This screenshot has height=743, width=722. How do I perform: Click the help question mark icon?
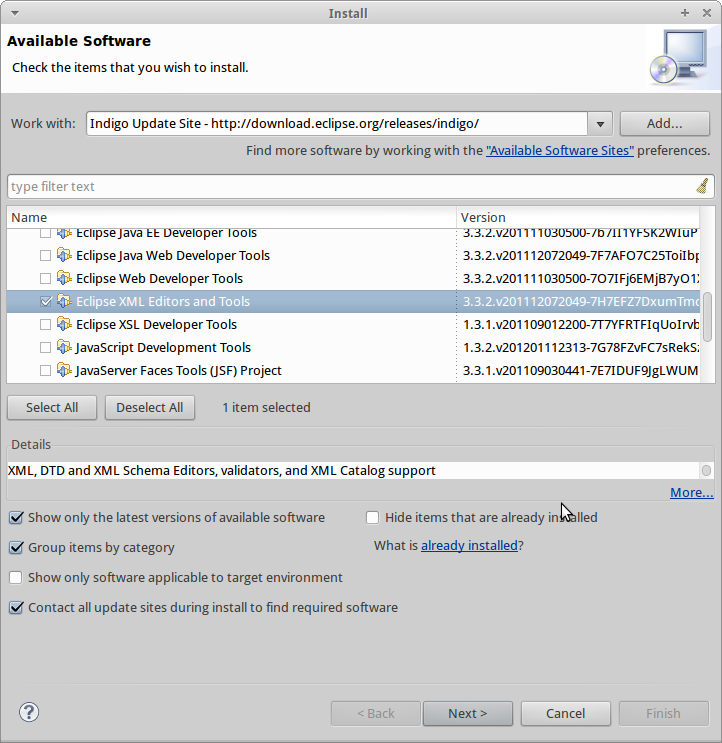29,712
